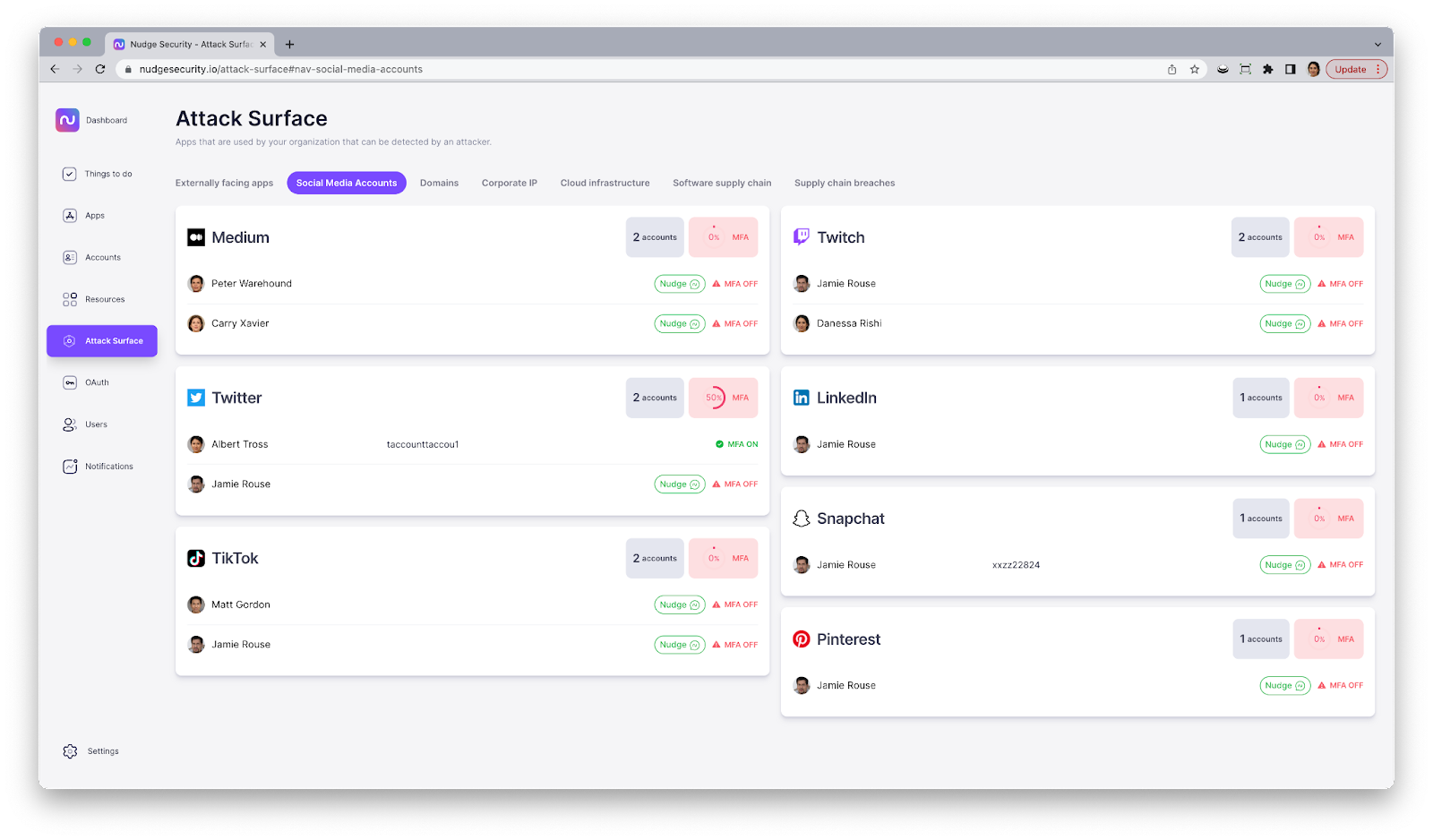Select the Social Media Accounts tab
The height and width of the screenshot is (840, 1433).
click(x=347, y=183)
